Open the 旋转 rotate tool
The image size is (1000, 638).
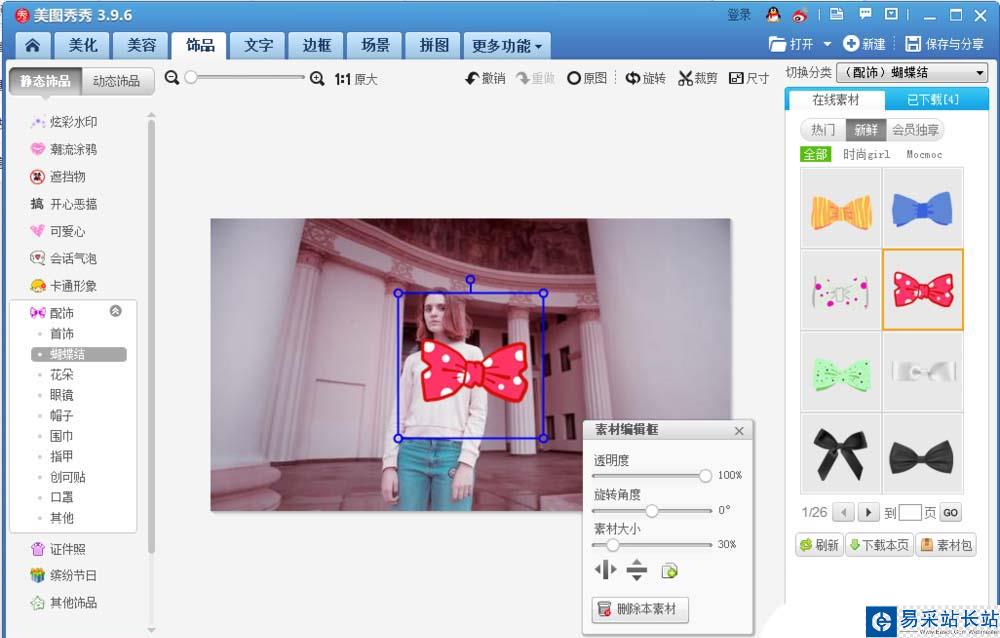point(645,78)
